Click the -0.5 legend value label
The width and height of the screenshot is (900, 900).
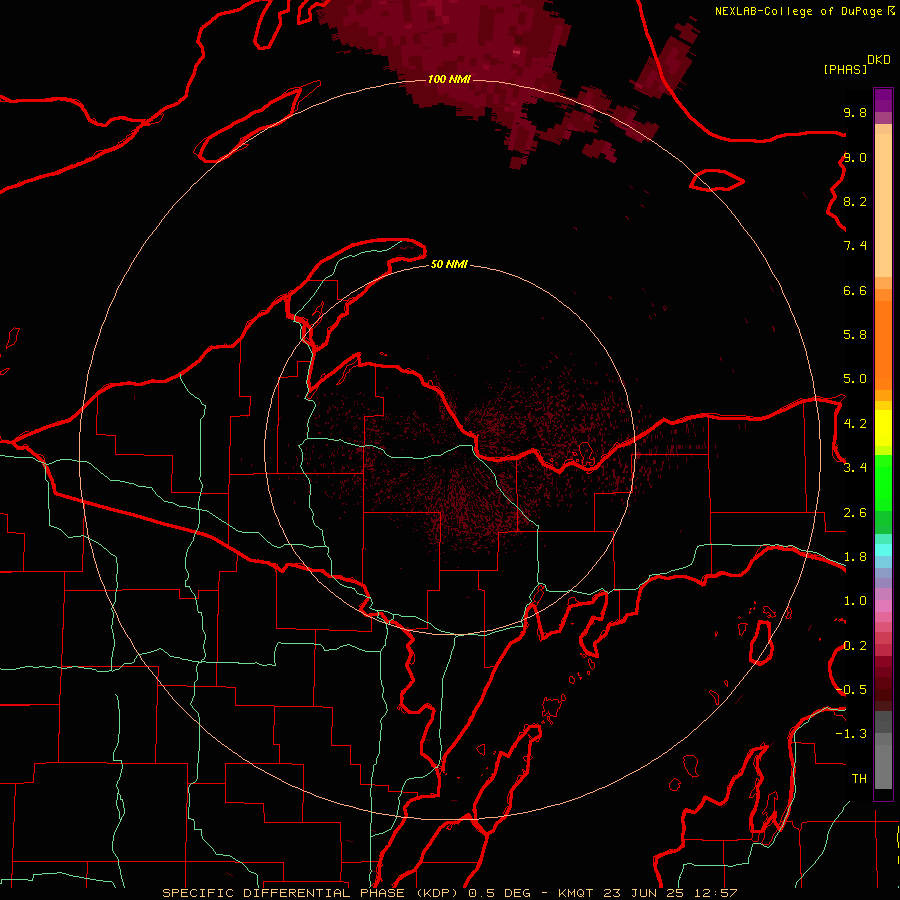(852, 690)
